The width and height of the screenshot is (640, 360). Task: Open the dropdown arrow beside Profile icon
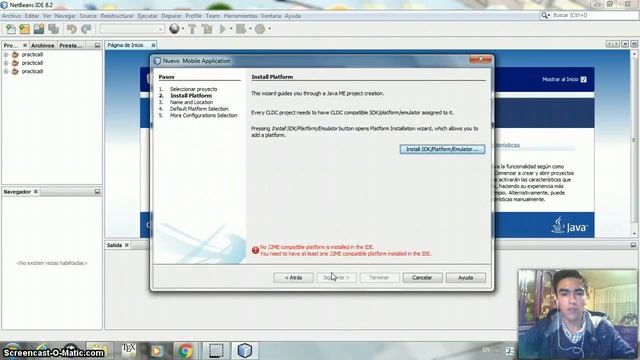(x=269, y=29)
